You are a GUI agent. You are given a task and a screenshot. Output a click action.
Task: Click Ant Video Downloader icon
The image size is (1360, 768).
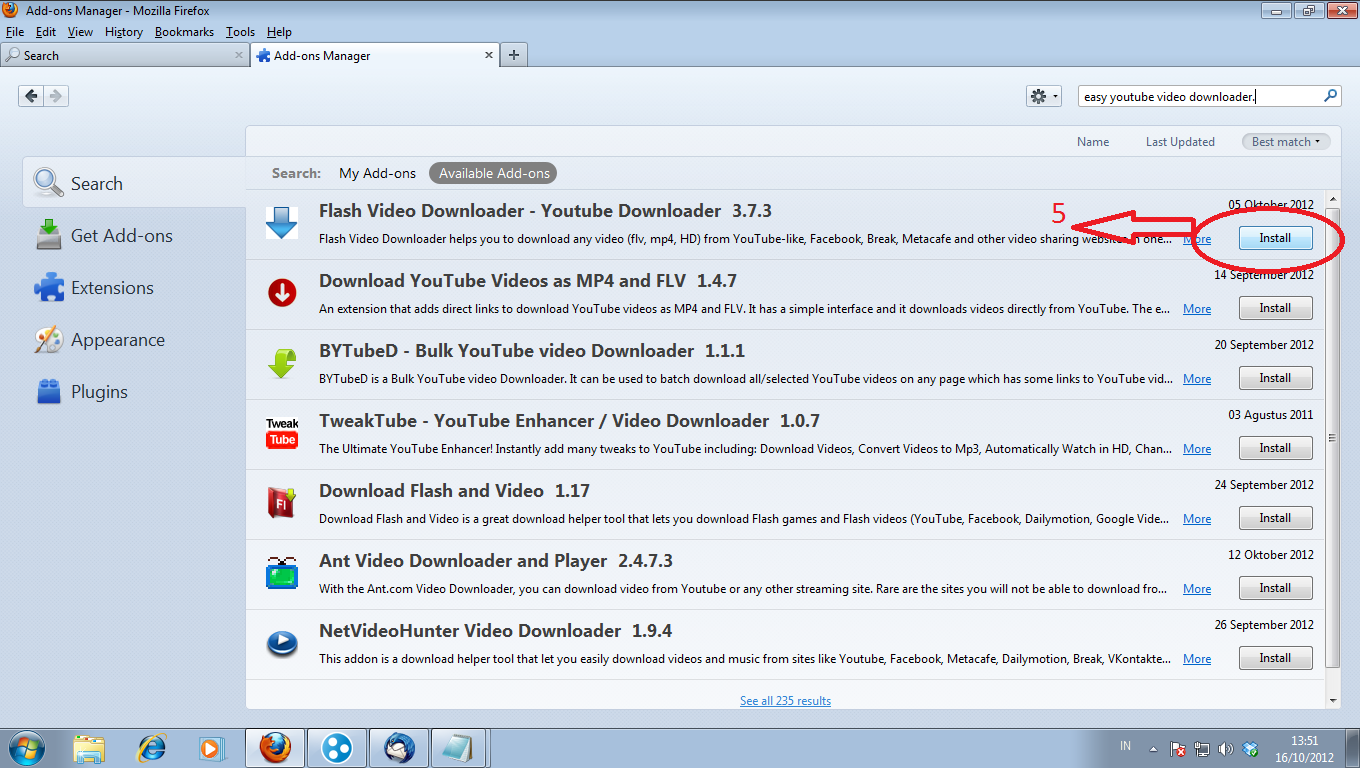coord(282,573)
